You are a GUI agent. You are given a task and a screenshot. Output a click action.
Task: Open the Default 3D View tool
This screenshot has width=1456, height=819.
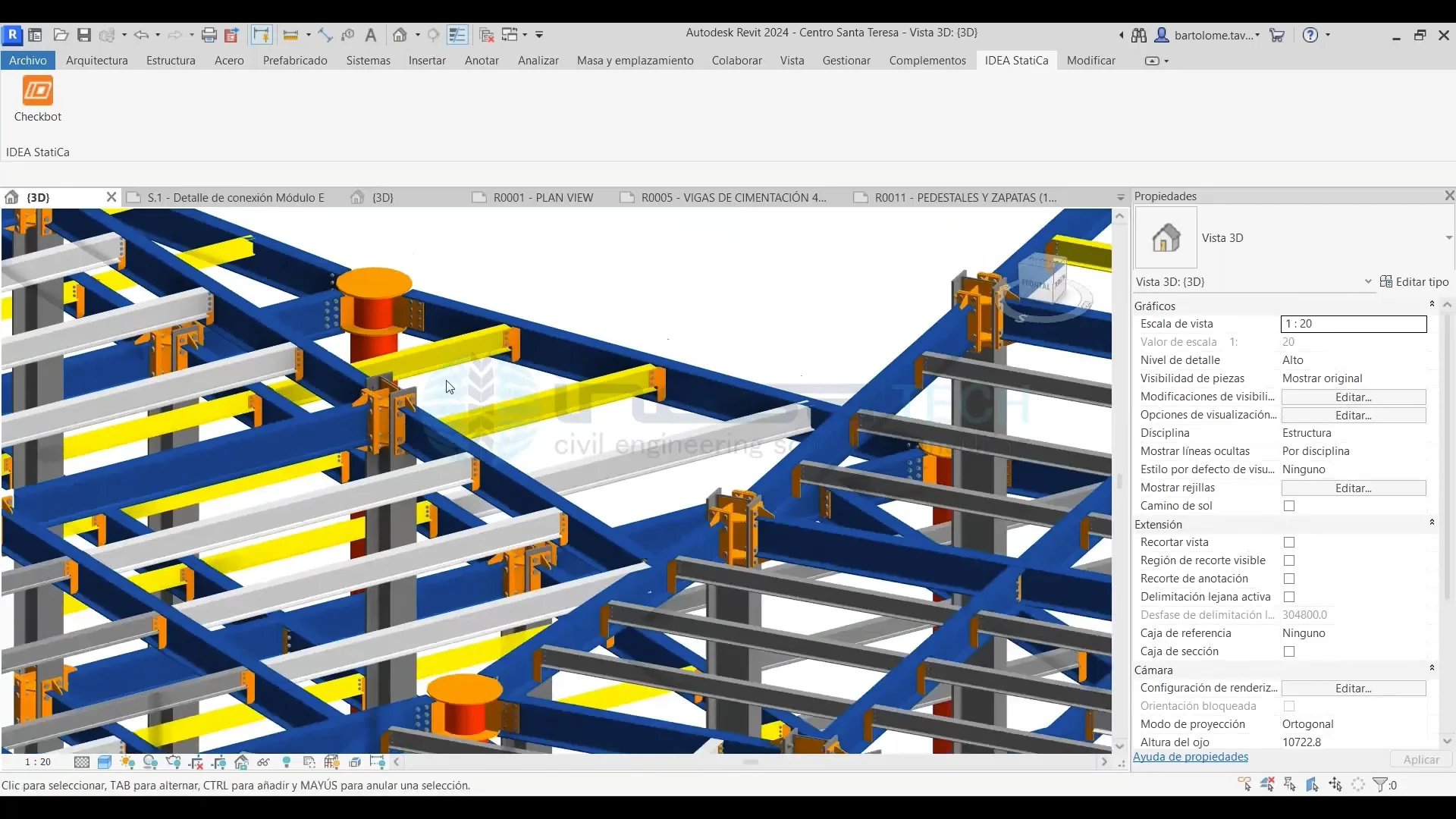click(x=400, y=35)
